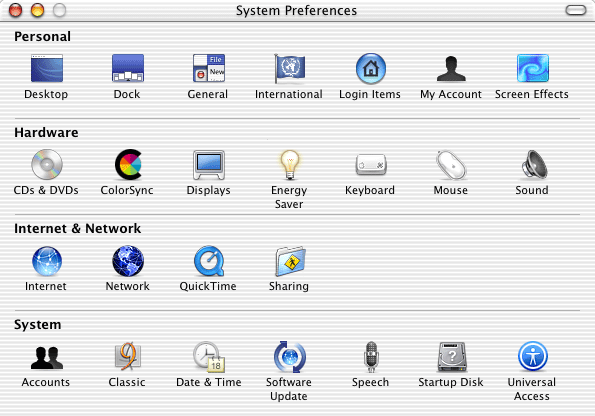Open Sound preferences speaker icon
The height and width of the screenshot is (416, 595).
tap(534, 164)
